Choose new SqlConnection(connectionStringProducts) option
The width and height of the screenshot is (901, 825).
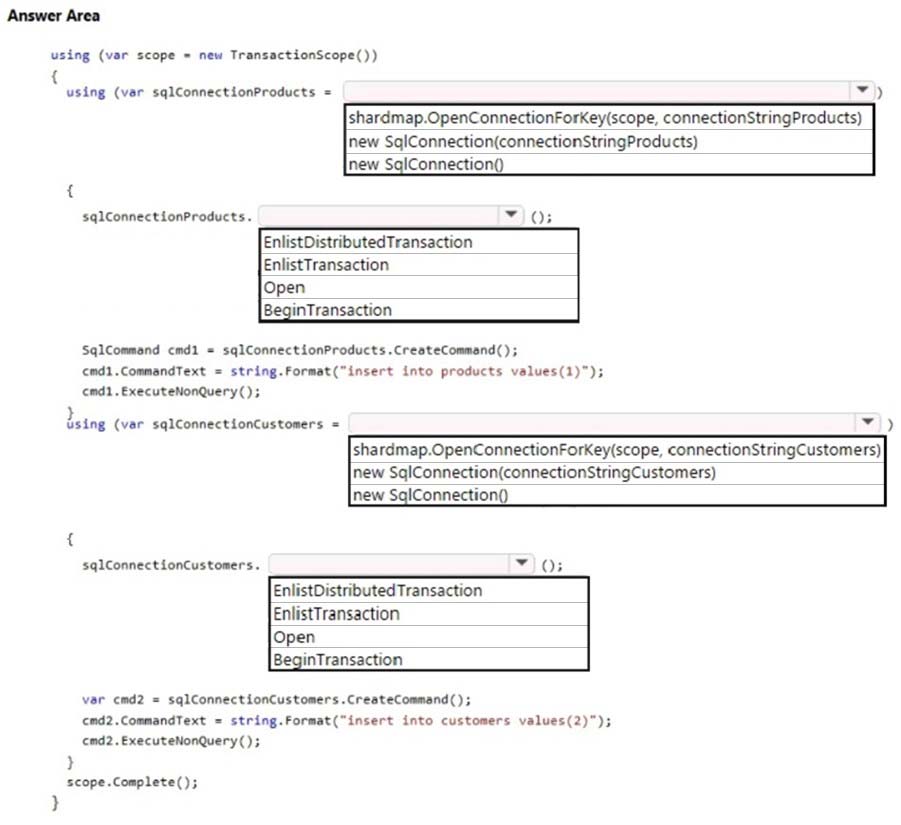pos(609,142)
